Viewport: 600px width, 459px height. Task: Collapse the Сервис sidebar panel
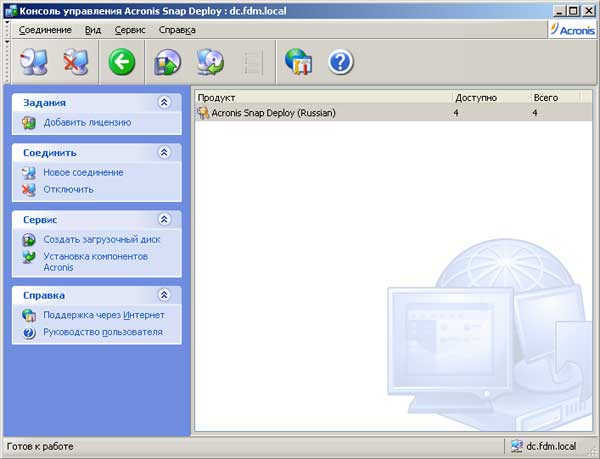[164, 219]
